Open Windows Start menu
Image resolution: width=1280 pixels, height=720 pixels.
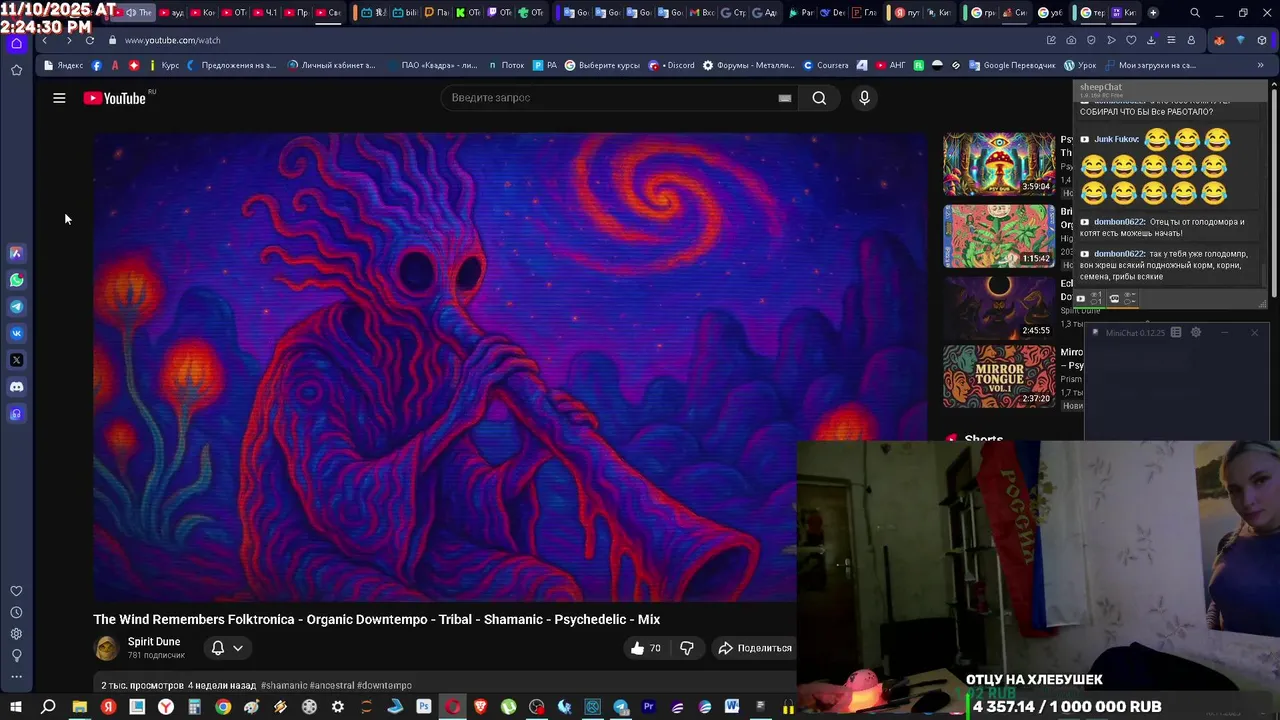[16, 707]
